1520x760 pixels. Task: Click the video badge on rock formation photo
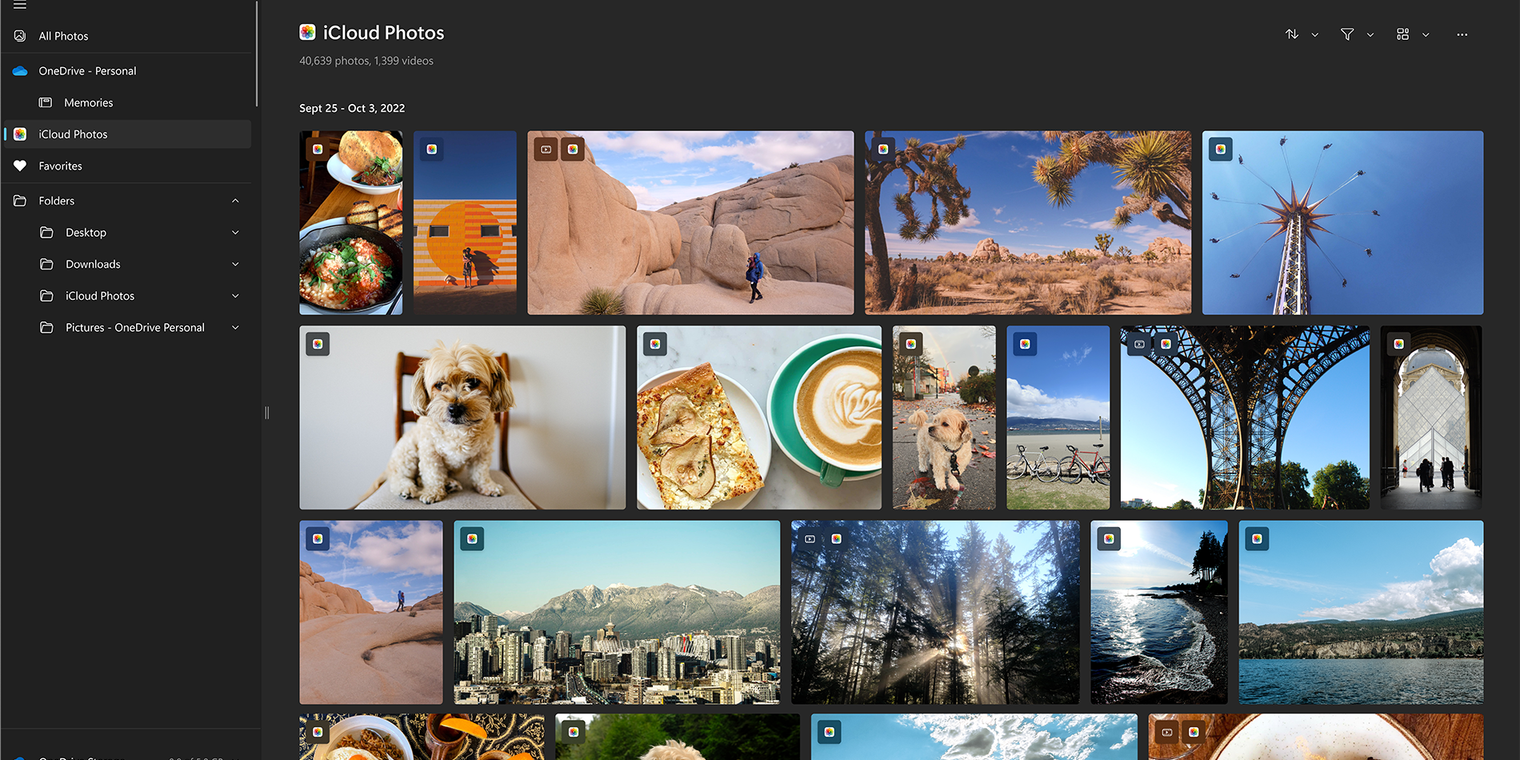coord(545,150)
